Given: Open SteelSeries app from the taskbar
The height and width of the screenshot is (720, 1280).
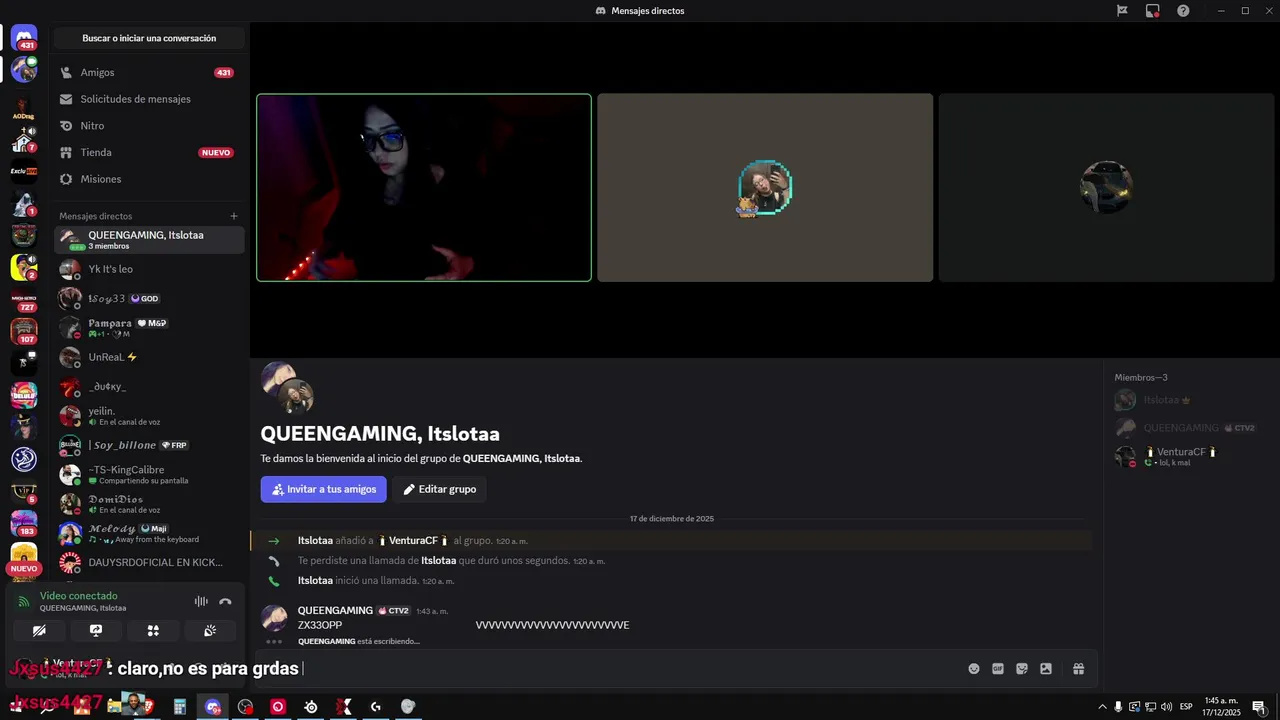Looking at the screenshot, I should tap(311, 707).
